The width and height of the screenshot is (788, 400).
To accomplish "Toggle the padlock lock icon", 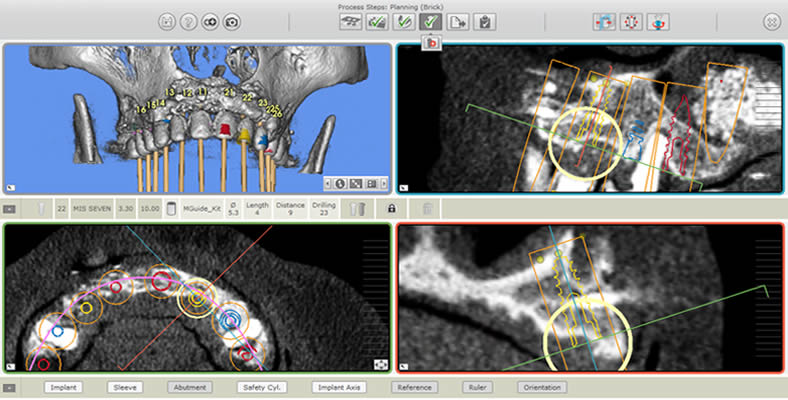I will (x=392, y=208).
